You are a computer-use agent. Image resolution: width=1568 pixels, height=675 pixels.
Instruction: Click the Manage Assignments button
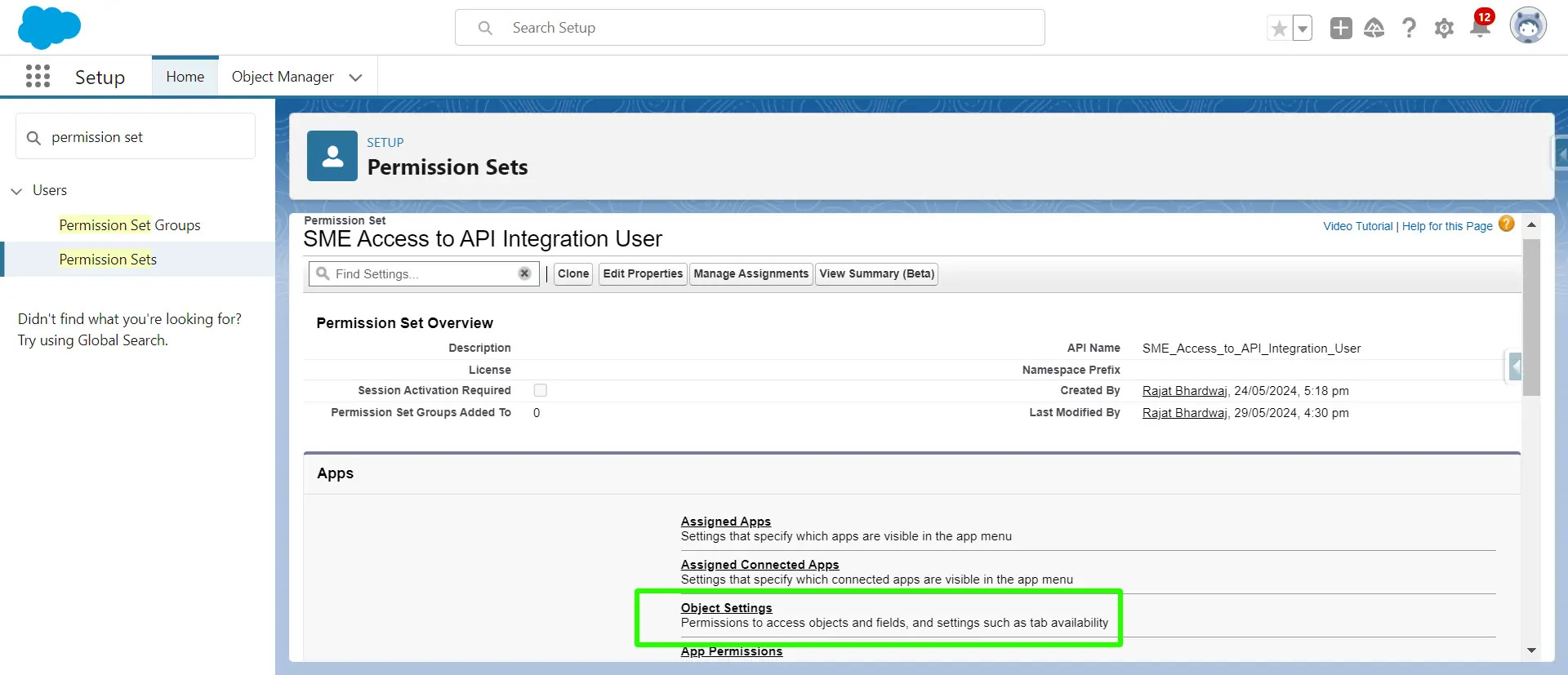tap(751, 274)
